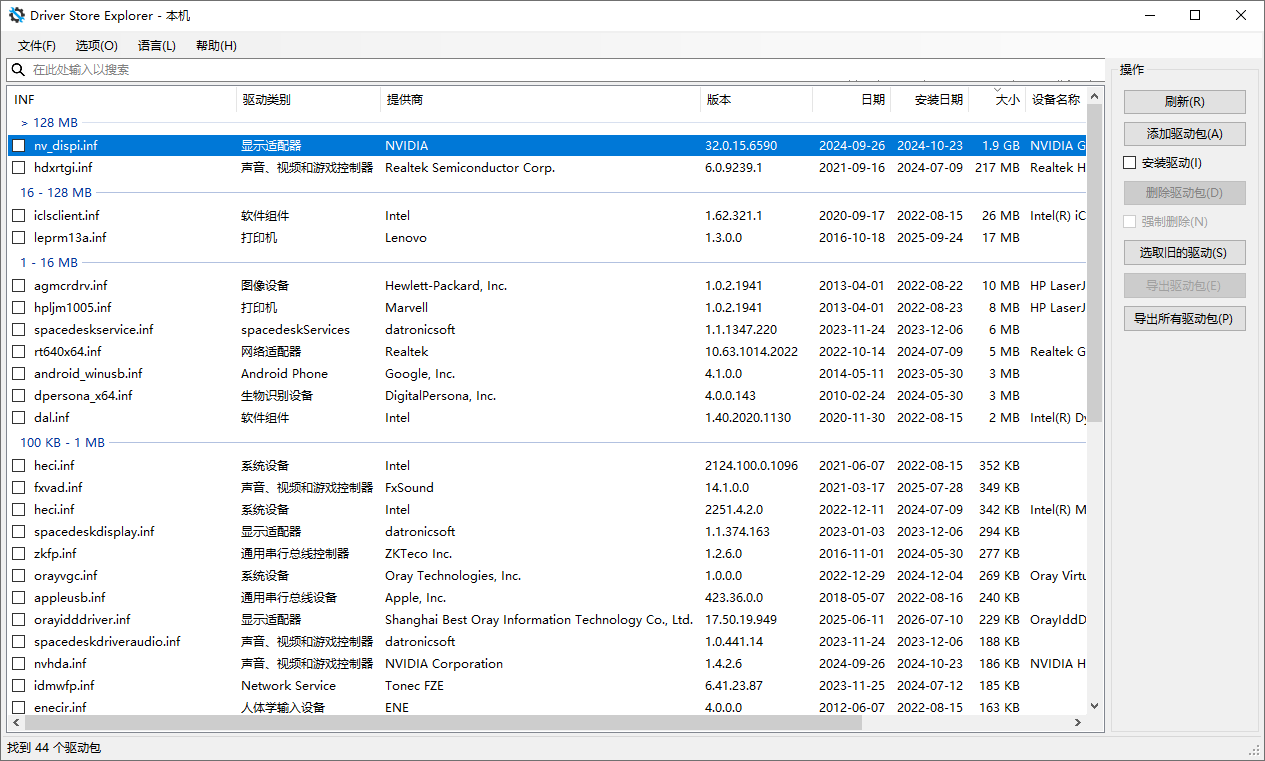Click 选取旧的驱动(S) button
1265x761 pixels.
coord(1185,252)
